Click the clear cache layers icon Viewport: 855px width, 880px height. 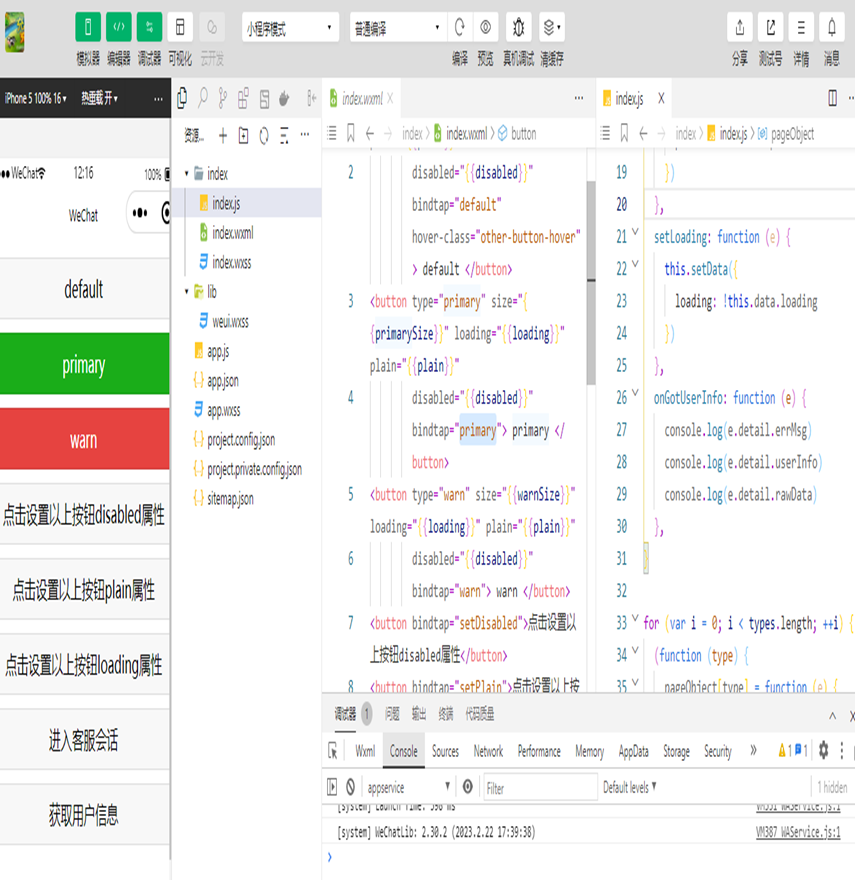coord(552,27)
